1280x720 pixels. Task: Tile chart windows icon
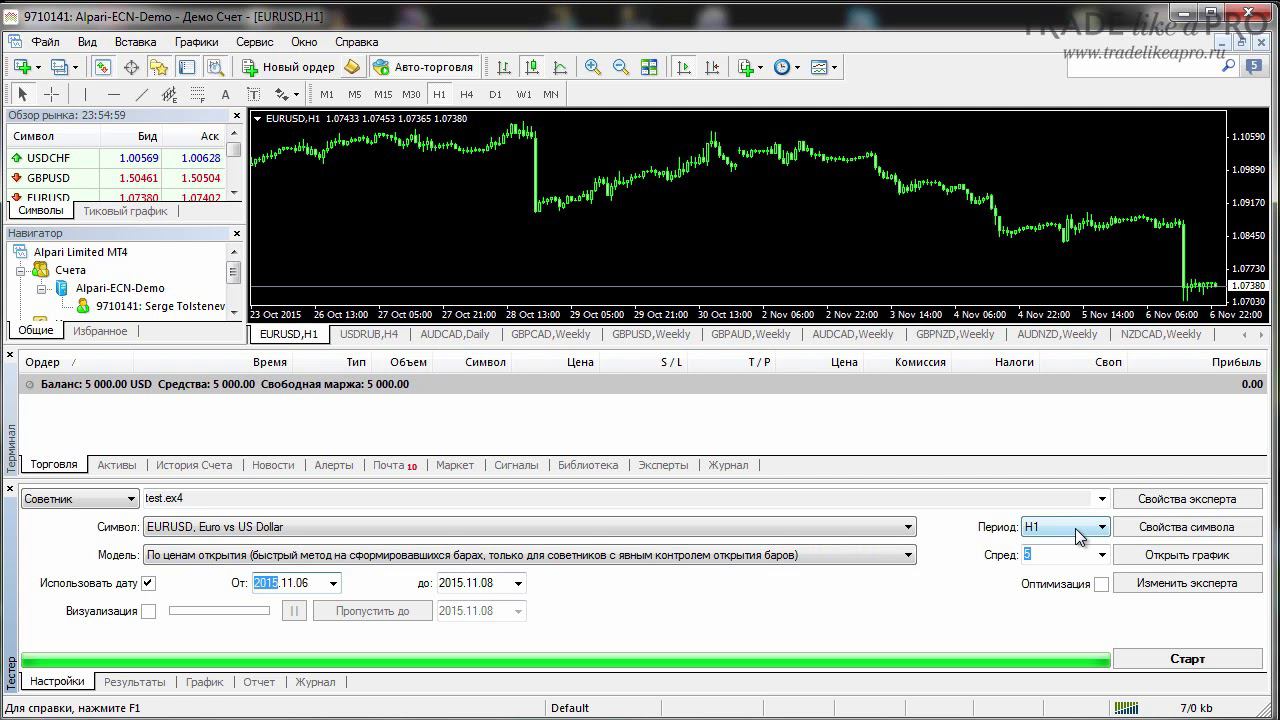(649, 67)
